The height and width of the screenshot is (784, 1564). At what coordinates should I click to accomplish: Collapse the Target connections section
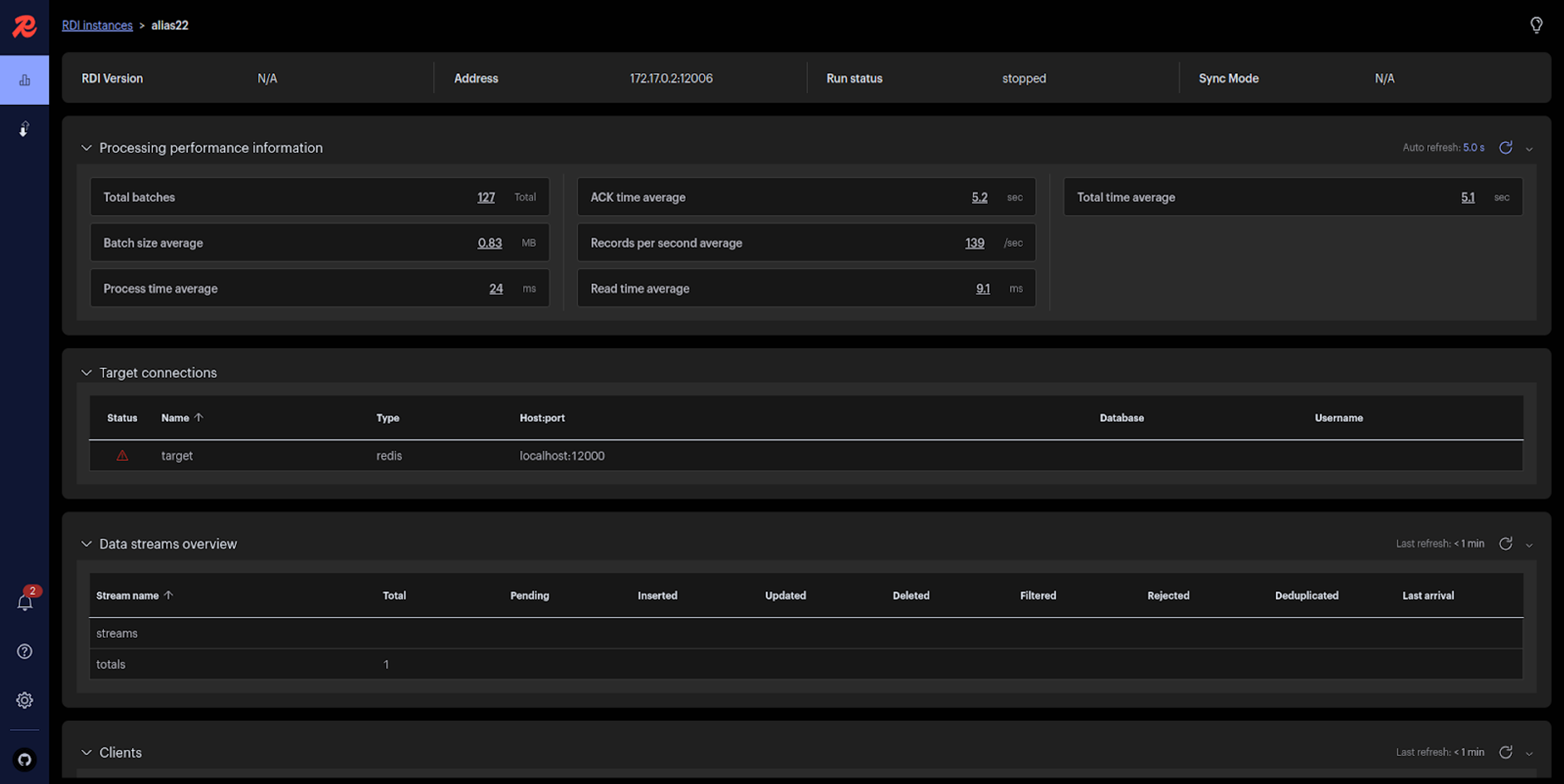(86, 372)
